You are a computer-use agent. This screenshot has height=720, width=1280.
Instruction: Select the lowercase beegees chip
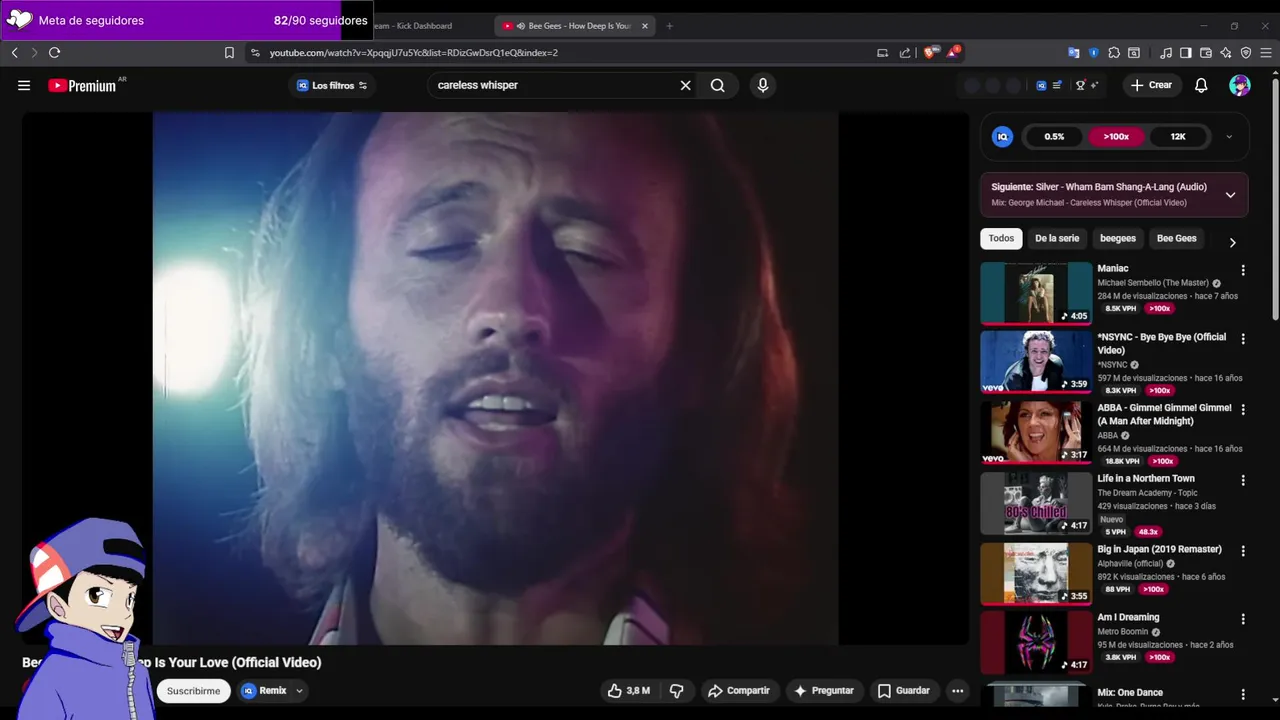click(x=1118, y=238)
